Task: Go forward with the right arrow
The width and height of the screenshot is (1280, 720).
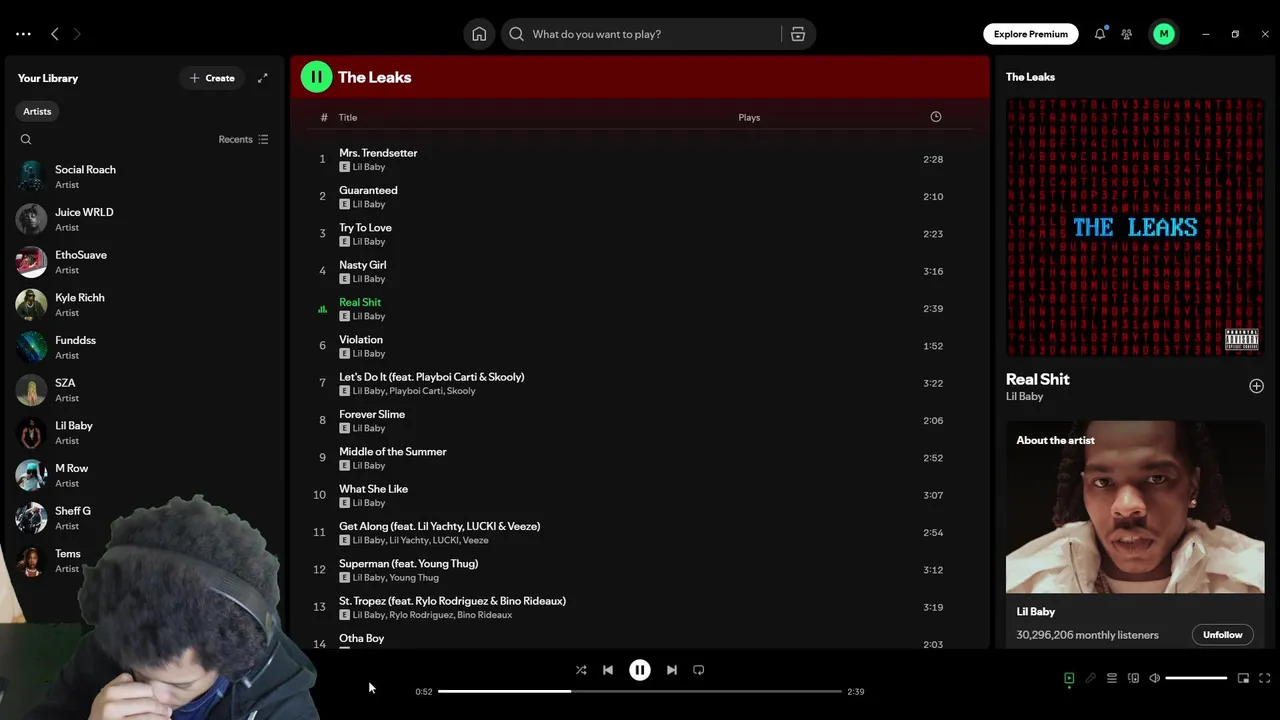Action: [x=77, y=34]
